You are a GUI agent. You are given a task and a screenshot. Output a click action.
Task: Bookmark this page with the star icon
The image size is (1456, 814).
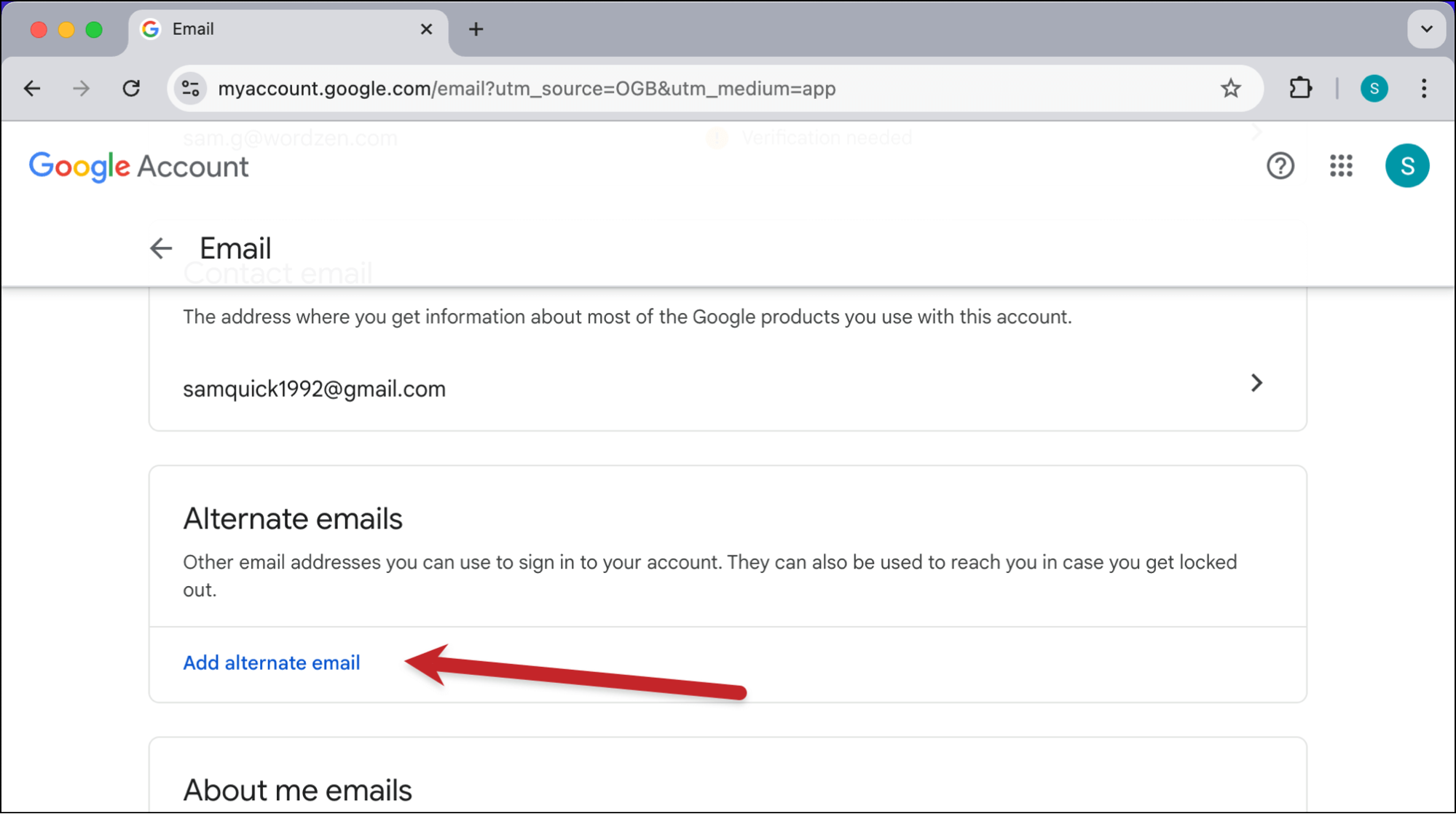click(1230, 89)
